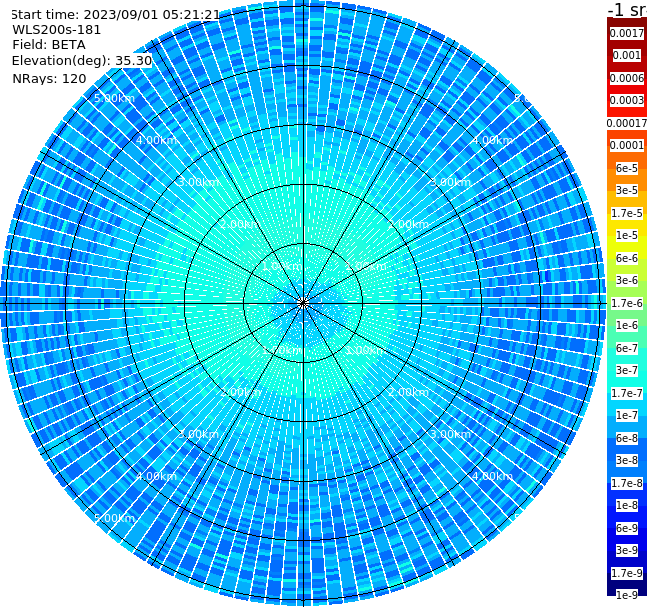
Task: Select the 6e-6 colorbar value
Action: tap(627, 258)
